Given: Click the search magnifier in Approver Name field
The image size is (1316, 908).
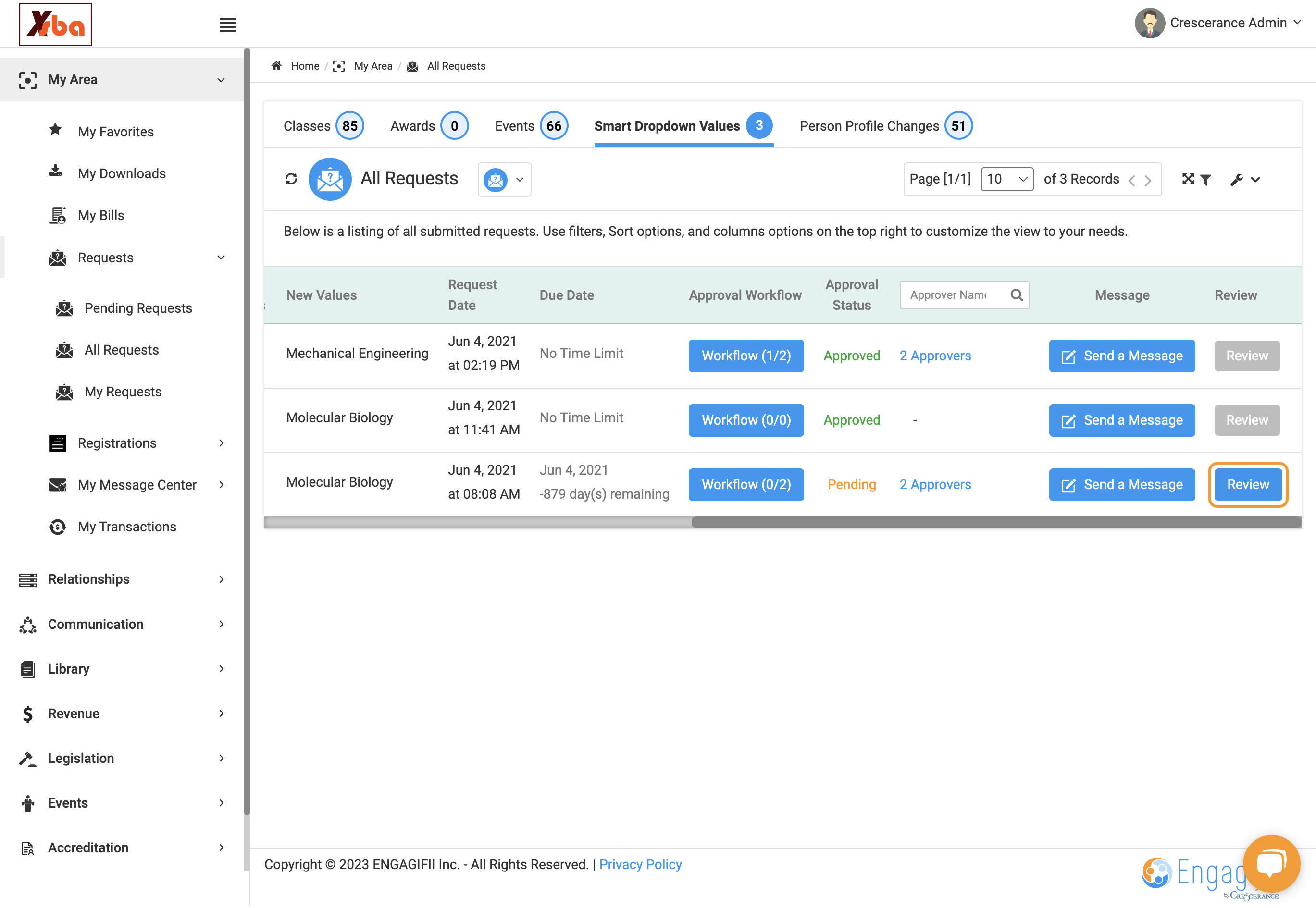Looking at the screenshot, I should [1017, 294].
